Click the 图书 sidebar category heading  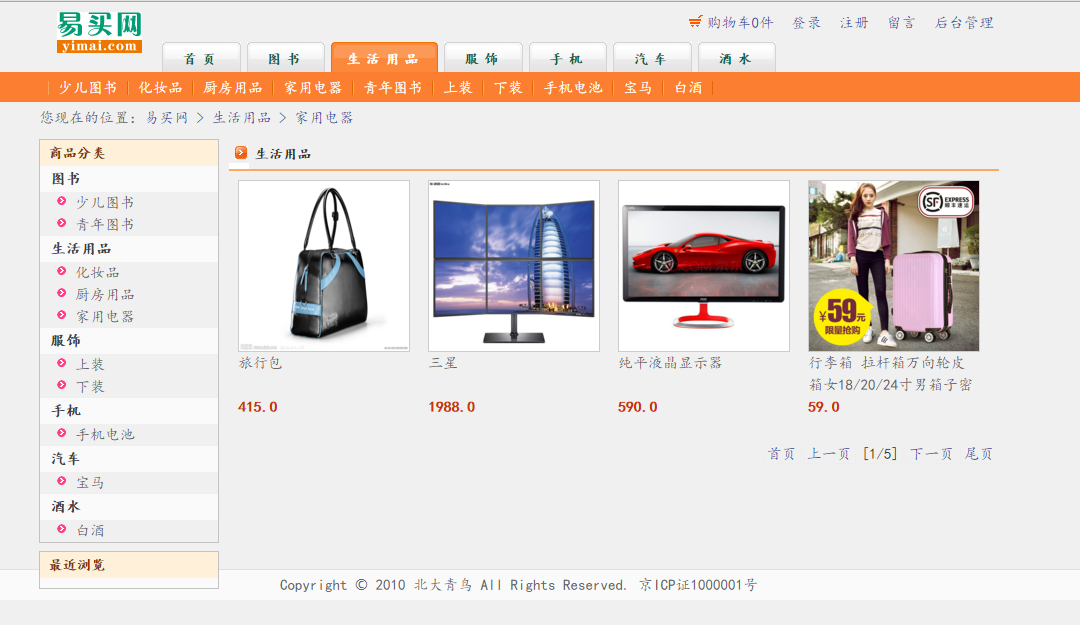pos(65,178)
